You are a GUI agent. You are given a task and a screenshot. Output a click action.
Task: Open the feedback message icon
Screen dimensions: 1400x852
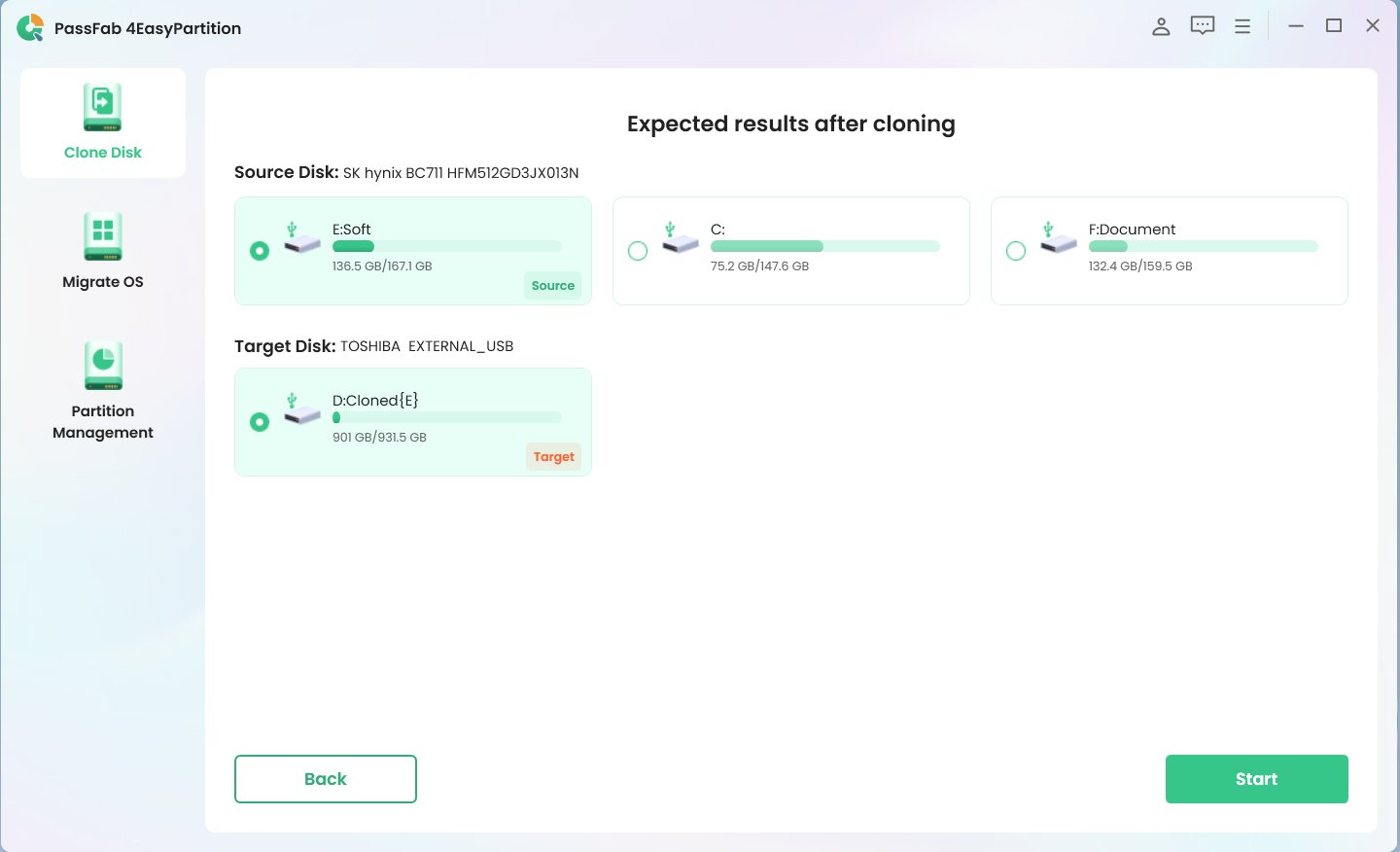click(1203, 26)
